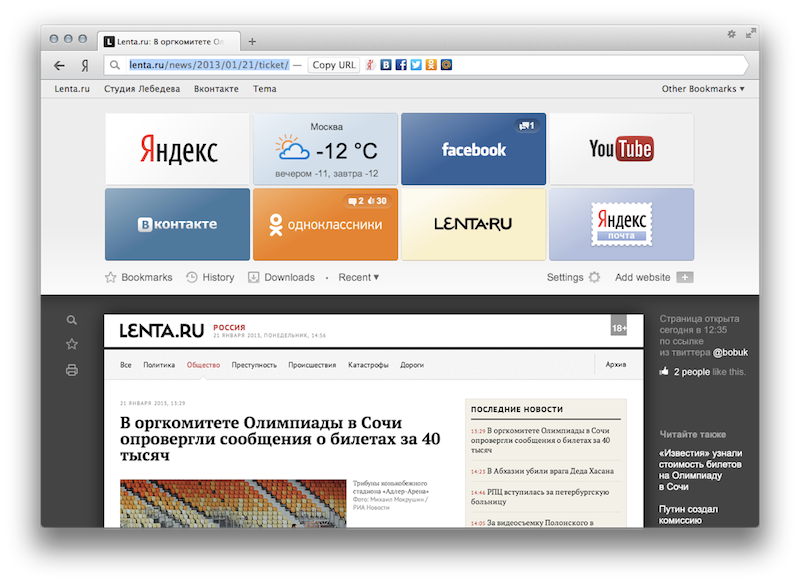Enter fullscreen with the arrows icon
Viewport: 800px width, 584px height.
(x=751, y=33)
